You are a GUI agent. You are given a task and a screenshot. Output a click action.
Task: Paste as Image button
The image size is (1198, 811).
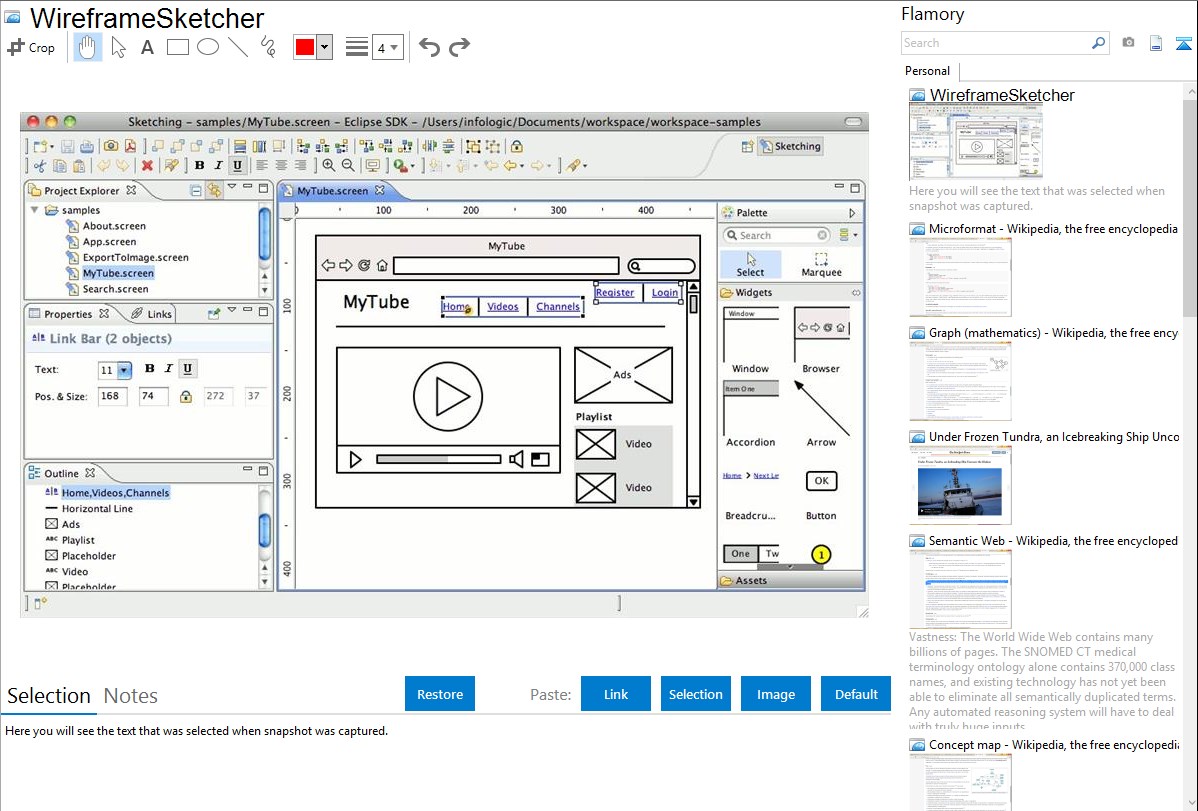[775, 694]
